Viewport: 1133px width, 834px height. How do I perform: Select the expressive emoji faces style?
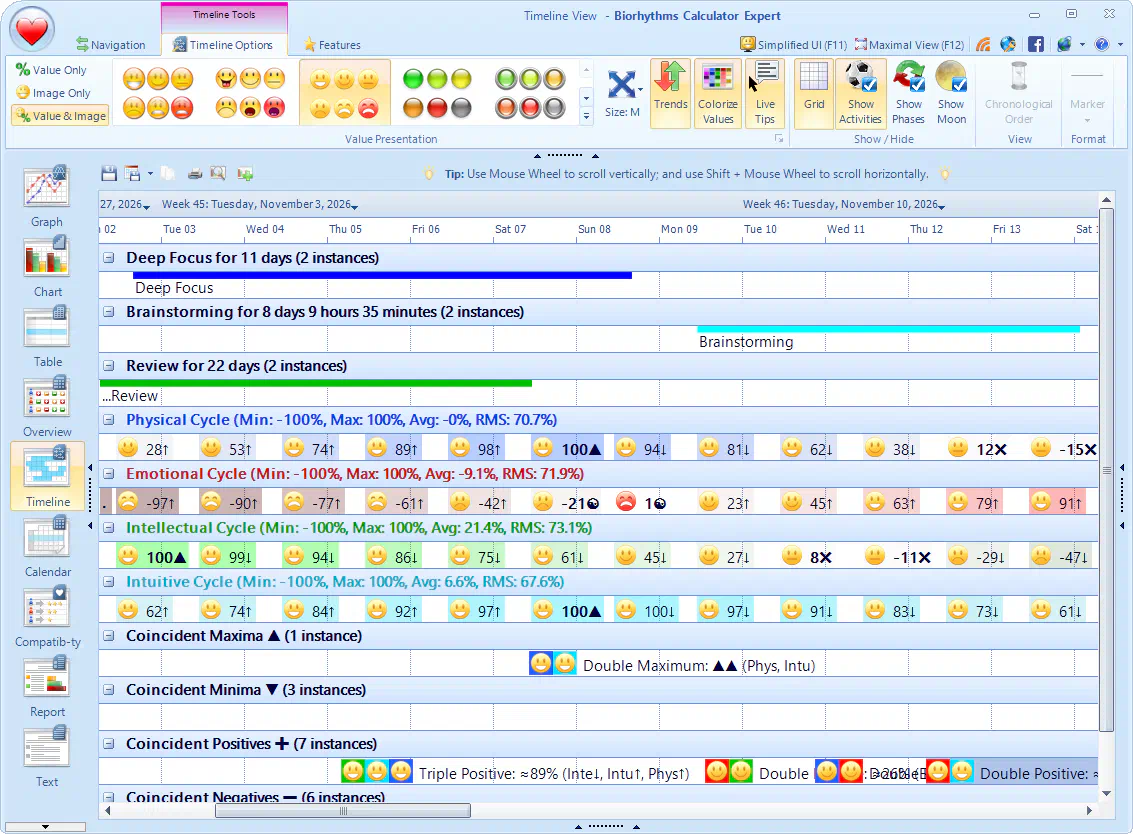[250, 93]
